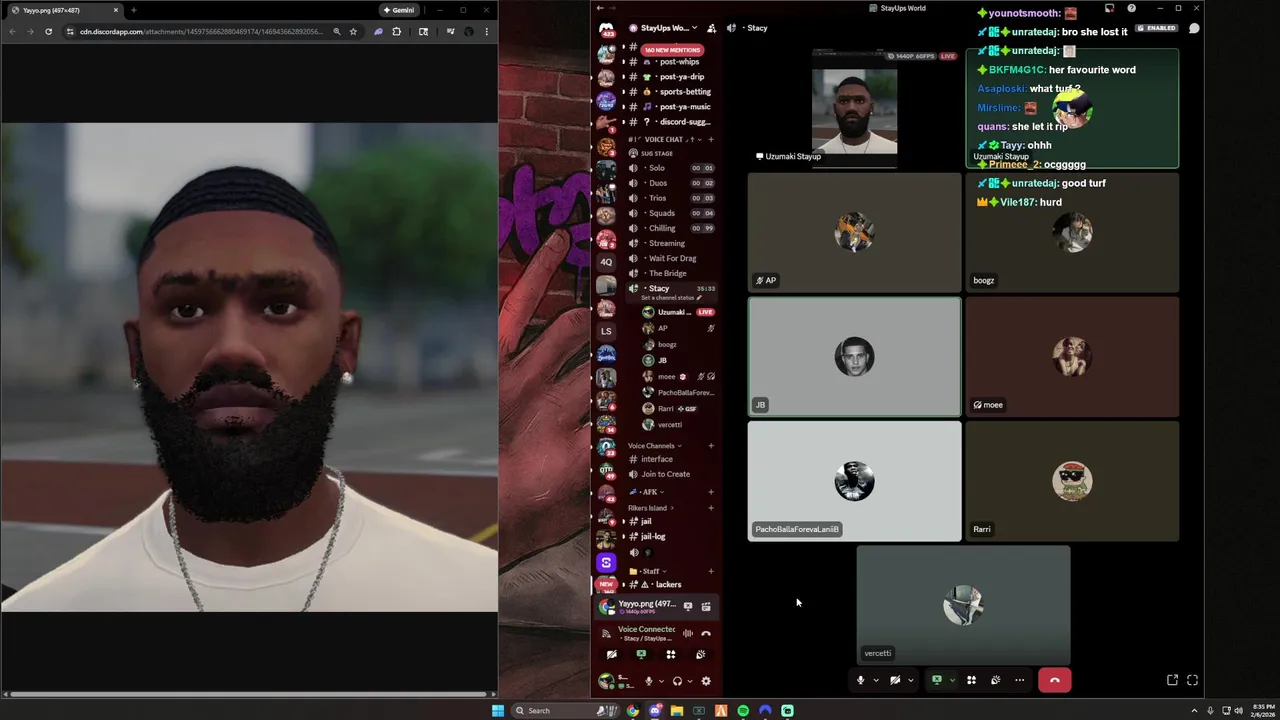The height and width of the screenshot is (720, 1280).
Task: Open stream settings next to Yayyo.png
Action: [x=706, y=606]
